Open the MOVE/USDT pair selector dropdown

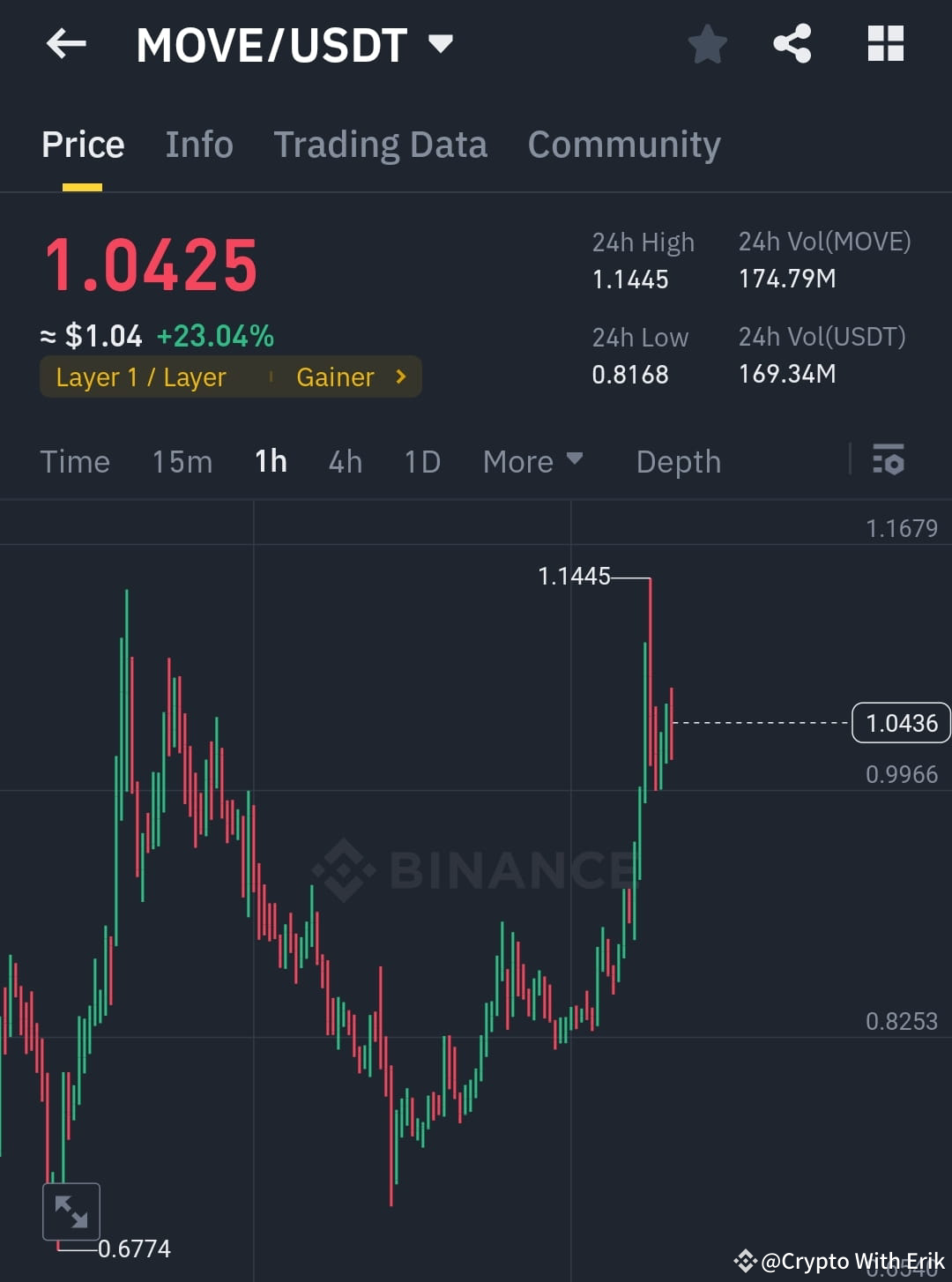click(439, 42)
